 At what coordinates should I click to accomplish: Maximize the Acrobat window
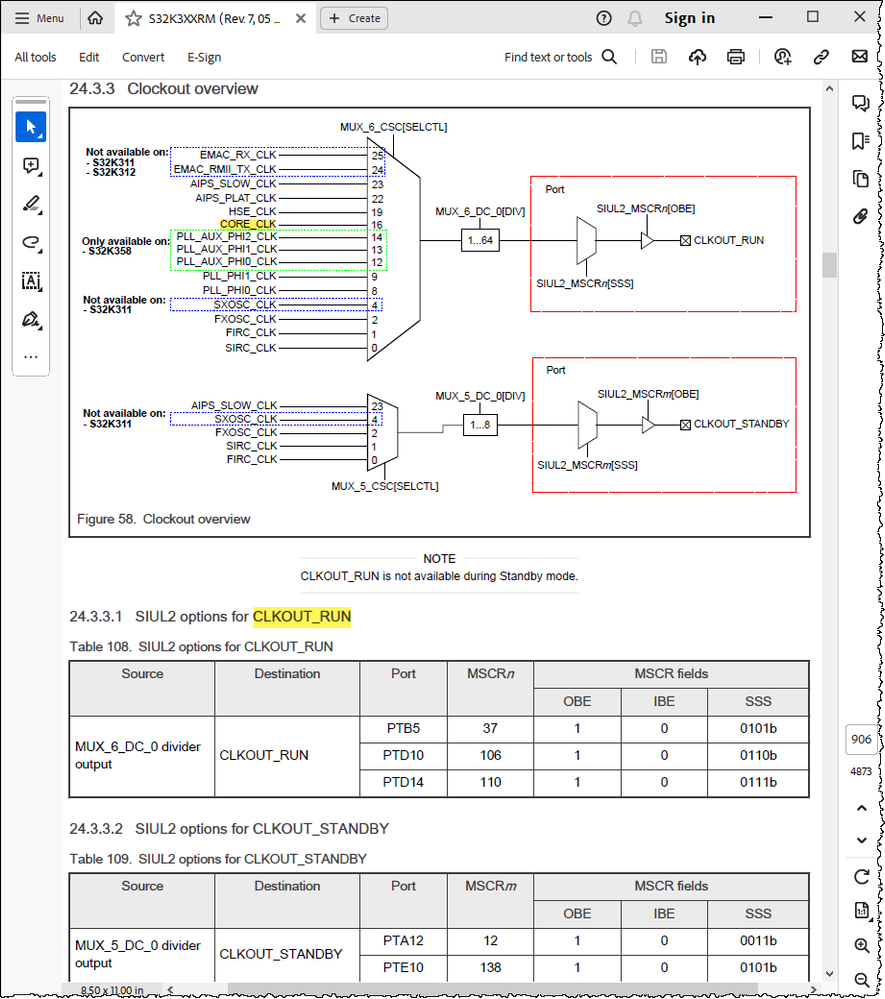[x=812, y=17]
